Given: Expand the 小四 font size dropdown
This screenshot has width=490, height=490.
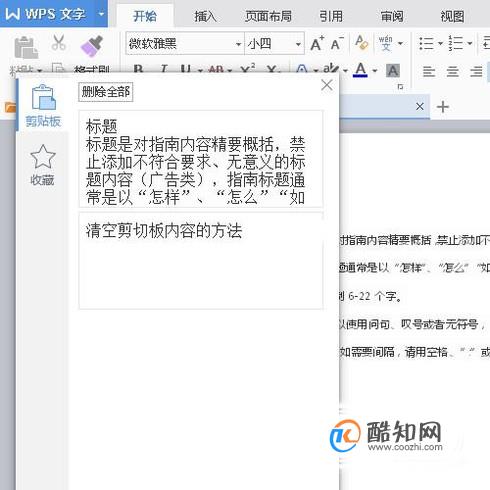Looking at the screenshot, I should tap(298, 44).
